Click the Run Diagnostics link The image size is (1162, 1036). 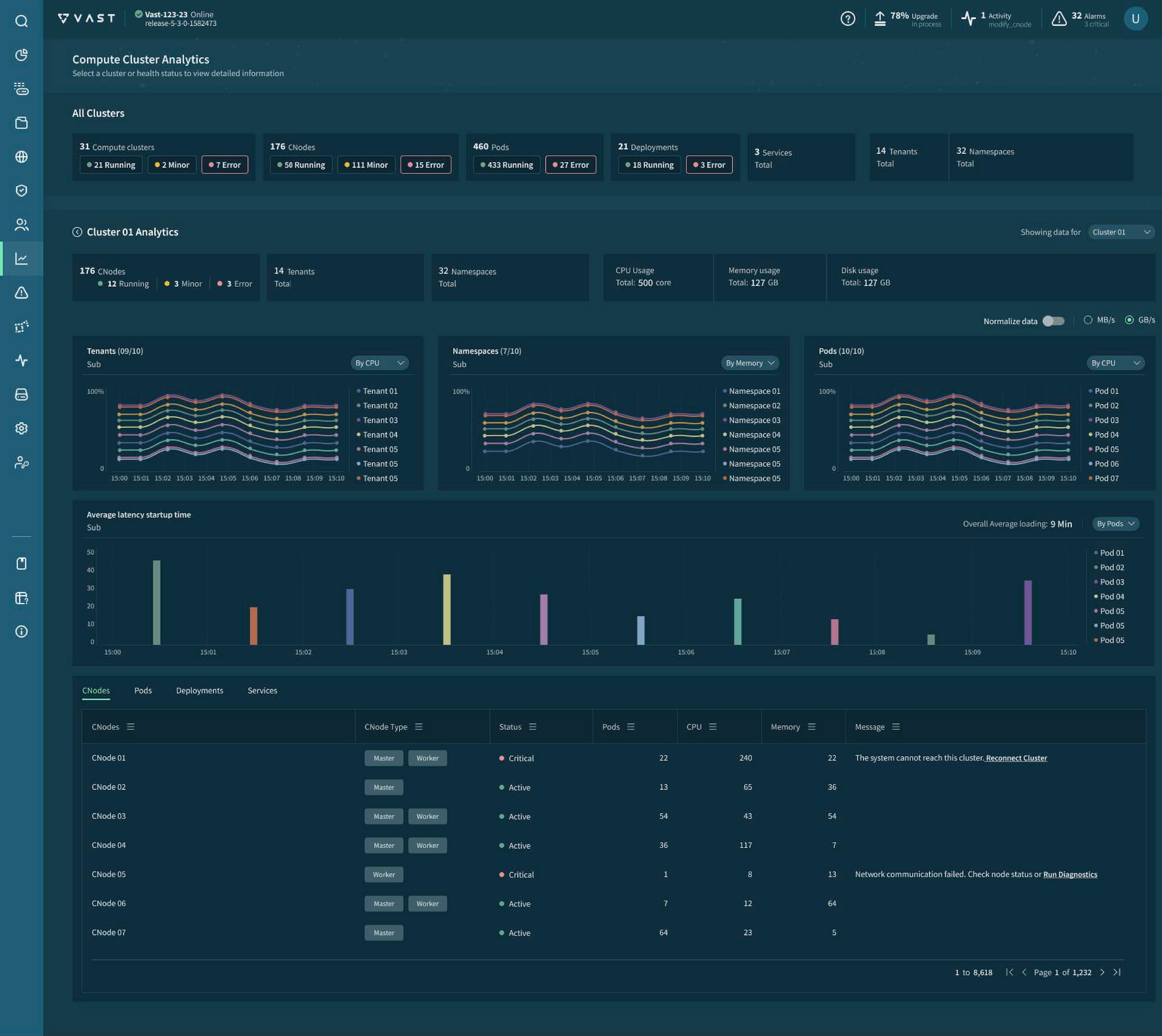pos(1070,874)
